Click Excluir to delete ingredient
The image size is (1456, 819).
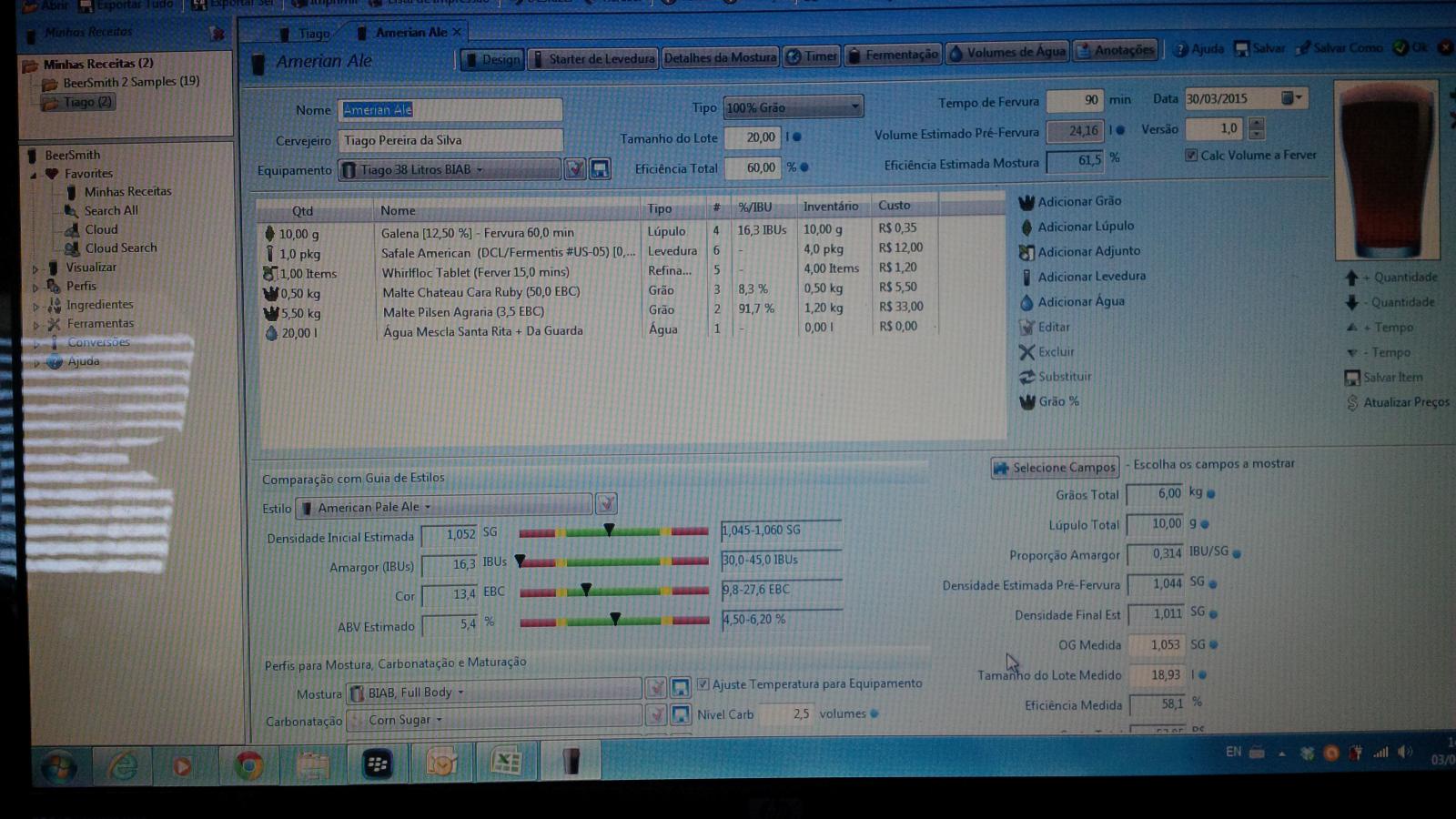pos(1046,351)
